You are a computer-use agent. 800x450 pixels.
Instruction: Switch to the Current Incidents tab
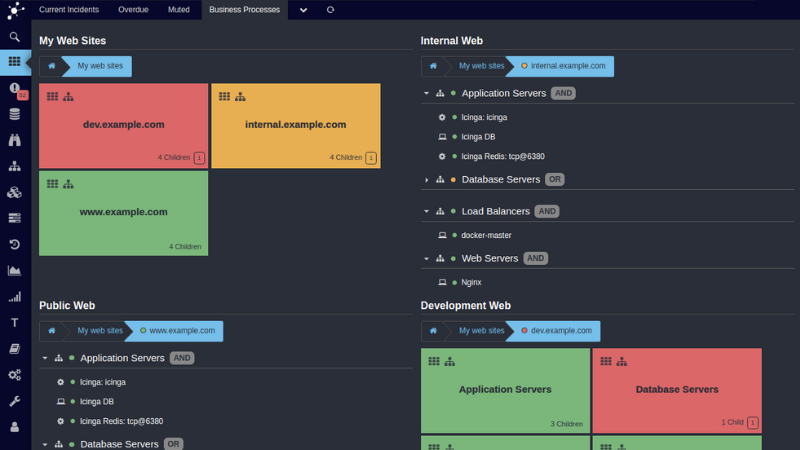click(69, 9)
